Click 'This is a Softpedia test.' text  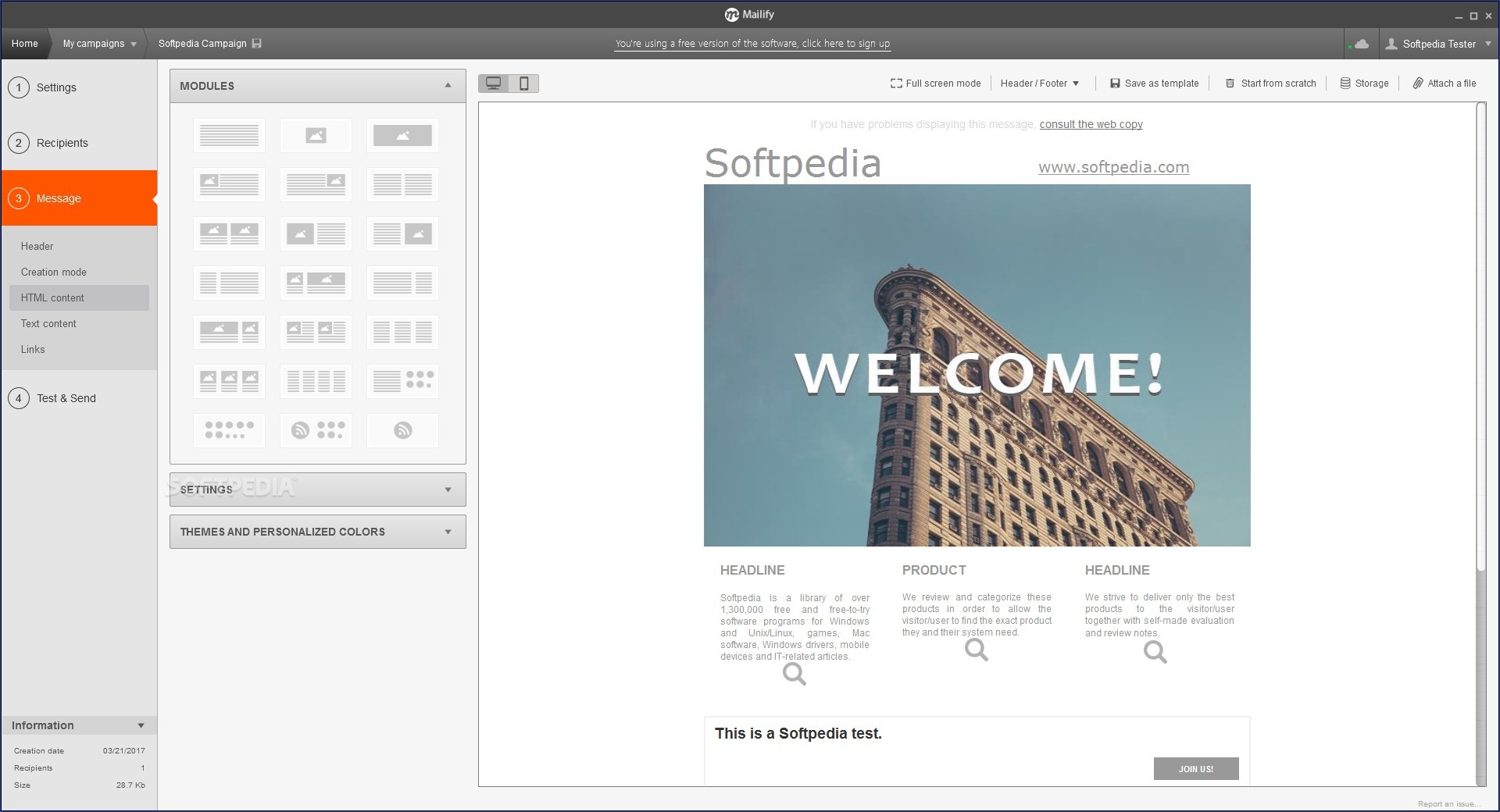pyautogui.click(x=798, y=733)
